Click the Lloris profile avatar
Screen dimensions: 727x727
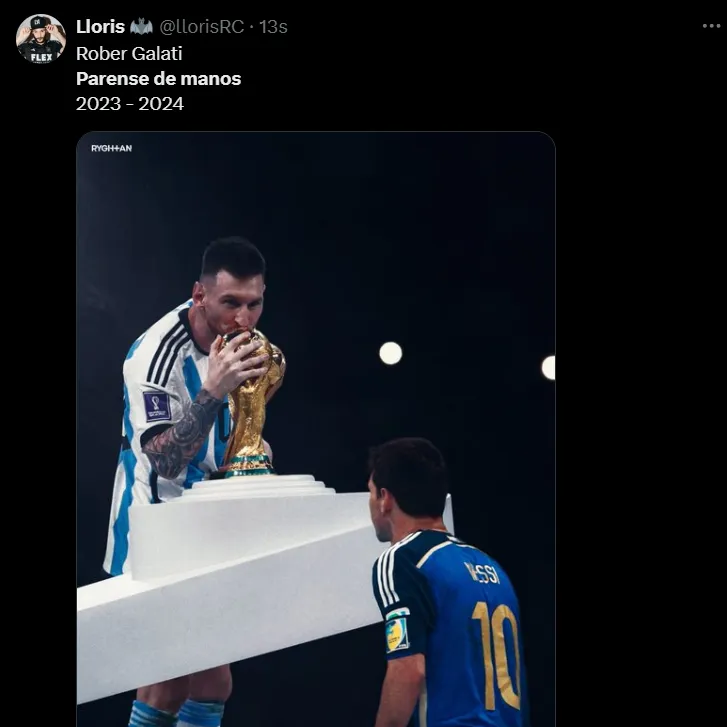[x=40, y=39]
